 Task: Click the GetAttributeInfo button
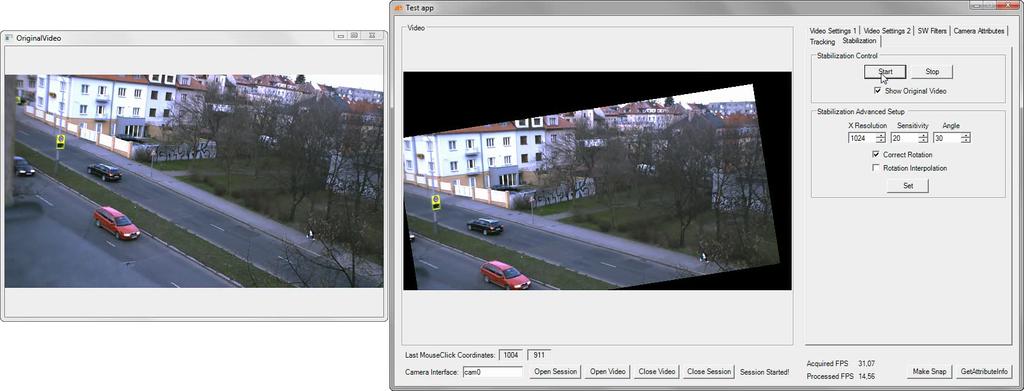tap(985, 371)
